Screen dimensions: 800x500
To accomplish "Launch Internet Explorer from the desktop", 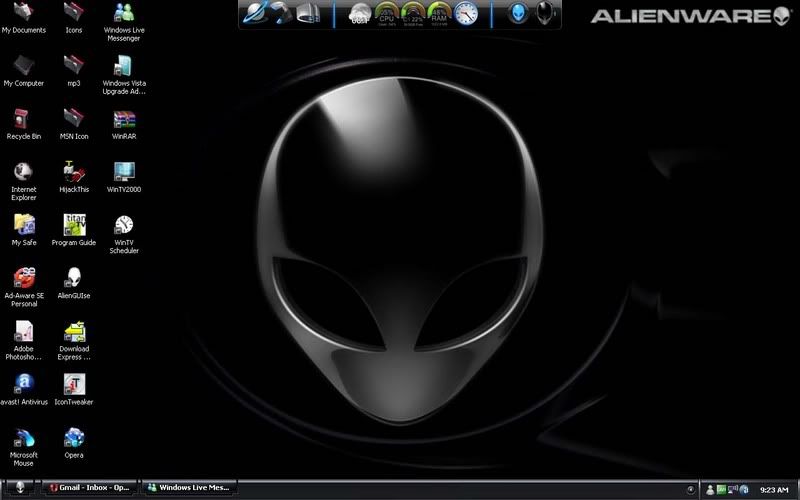I will point(23,173).
